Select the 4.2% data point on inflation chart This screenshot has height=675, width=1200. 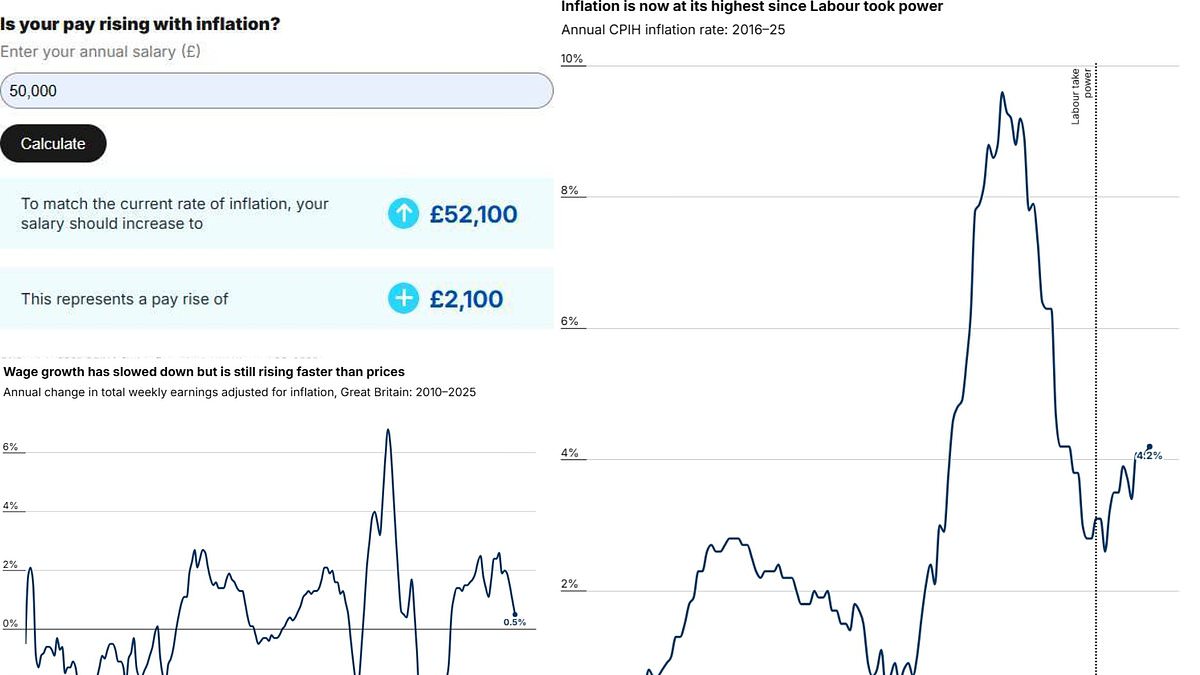1148,448
